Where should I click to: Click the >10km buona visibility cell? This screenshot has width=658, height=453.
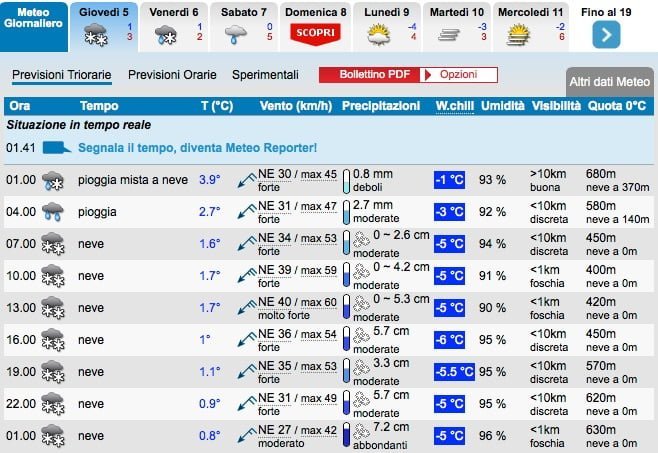click(x=548, y=181)
